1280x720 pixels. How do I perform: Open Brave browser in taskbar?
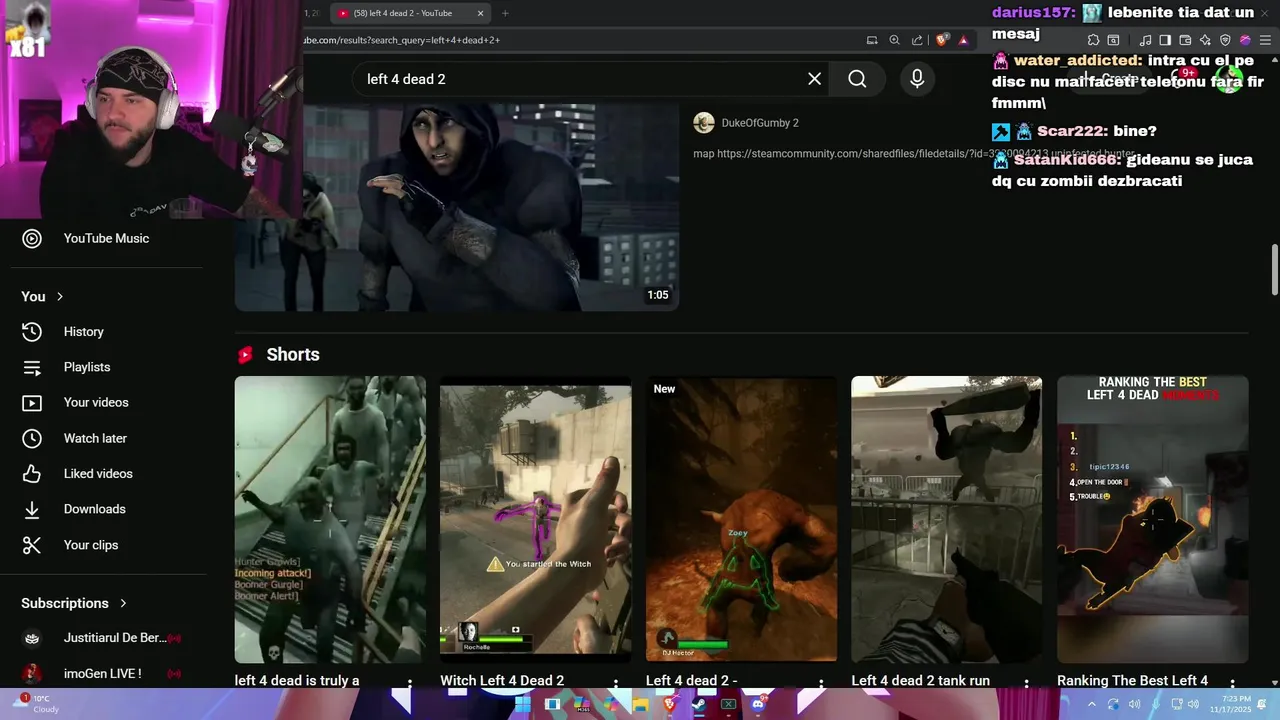click(670, 704)
